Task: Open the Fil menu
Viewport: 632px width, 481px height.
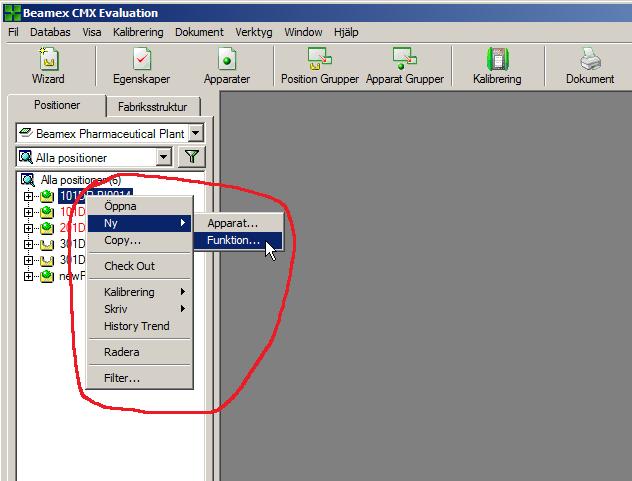Action: (x=13, y=32)
